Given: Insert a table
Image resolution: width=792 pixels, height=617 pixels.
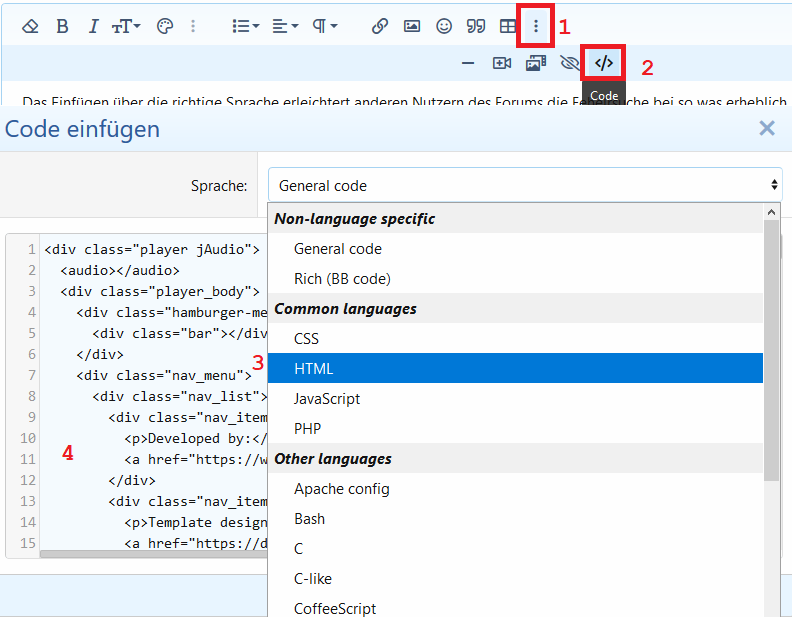Looking at the screenshot, I should coord(508,26).
